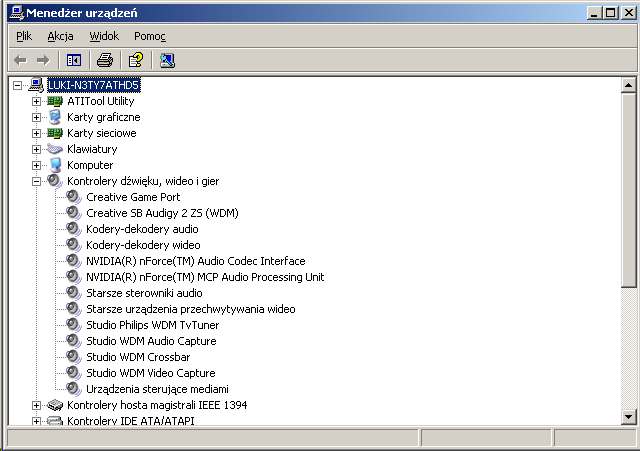Screen dimensions: 640x451
Task: Click the Kodery-dekodery audio icon
Action: (74, 229)
